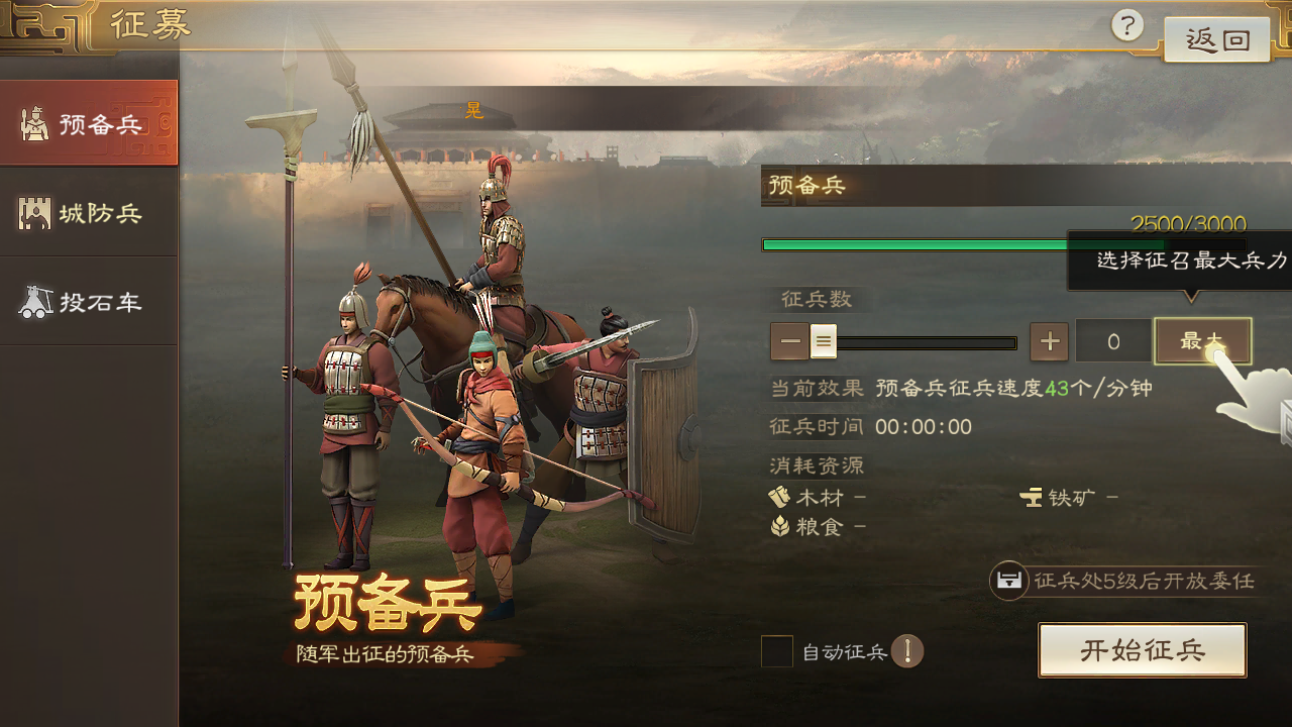Image resolution: width=1292 pixels, height=727 pixels.
Task: Click the delegate chest icon
Action: click(1009, 581)
